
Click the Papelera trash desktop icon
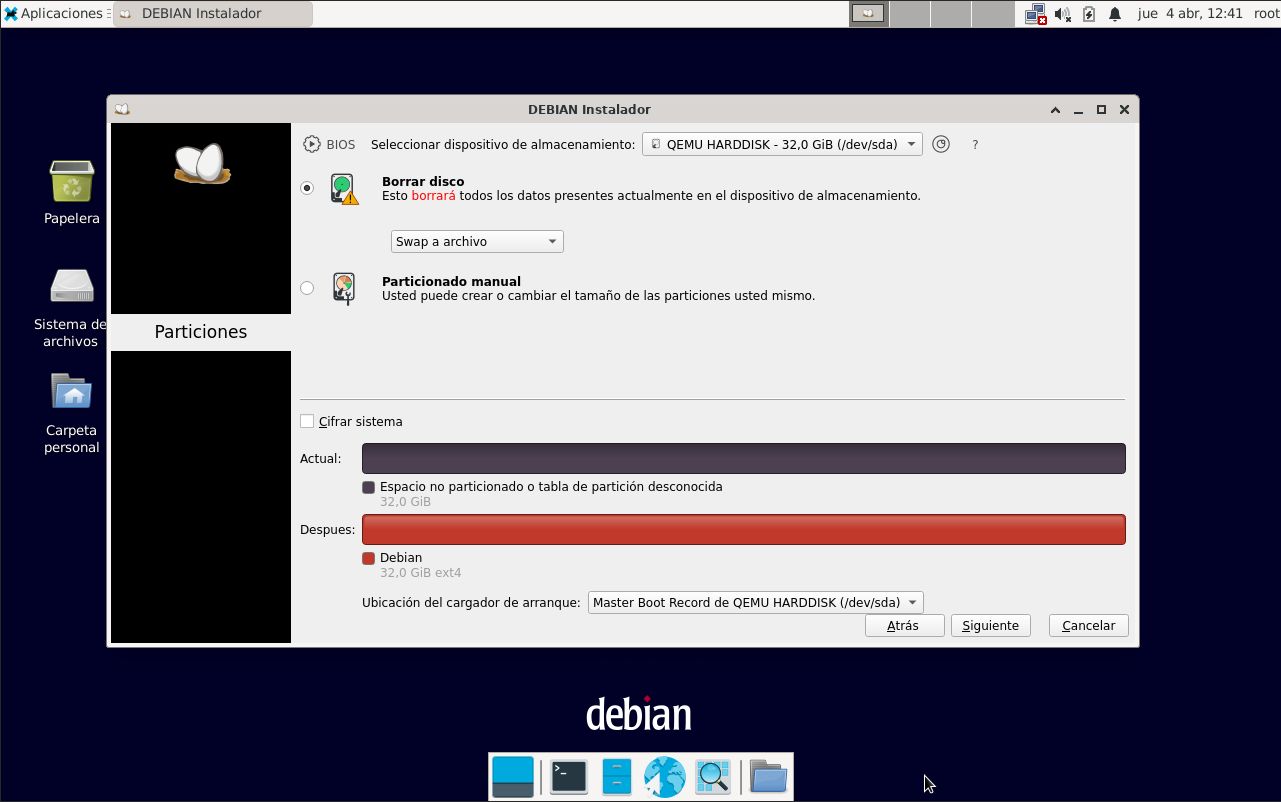click(x=72, y=183)
